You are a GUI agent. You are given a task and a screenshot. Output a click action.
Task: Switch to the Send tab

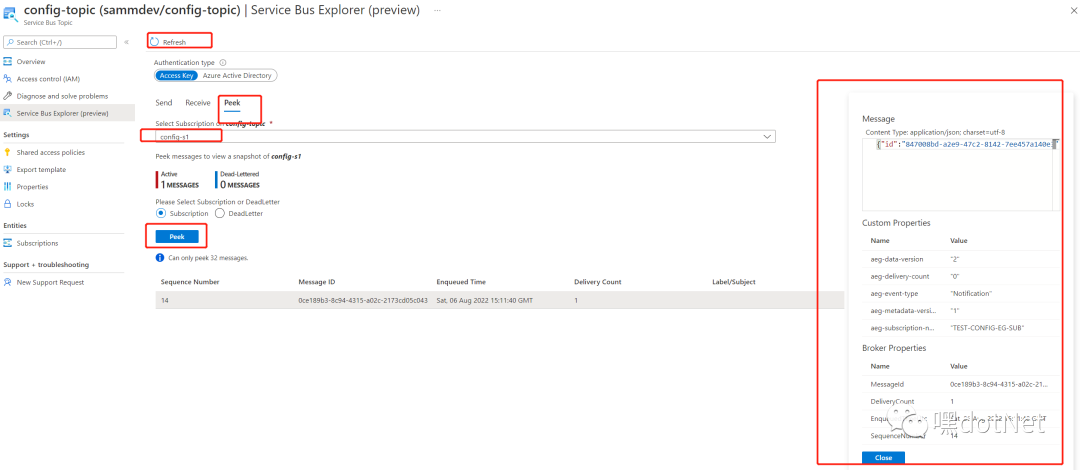click(164, 103)
